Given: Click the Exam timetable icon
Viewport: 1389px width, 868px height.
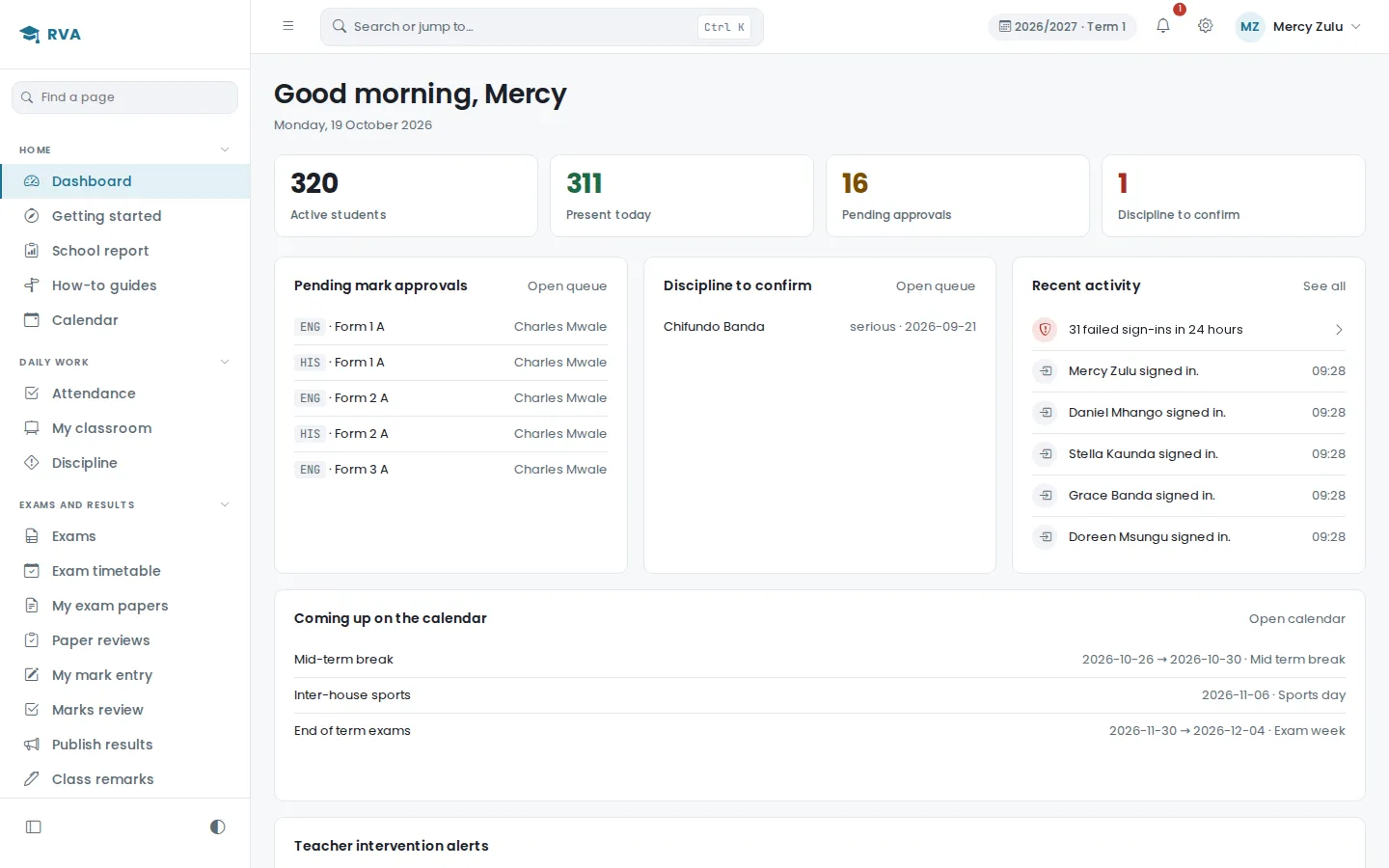Looking at the screenshot, I should pos(32,571).
